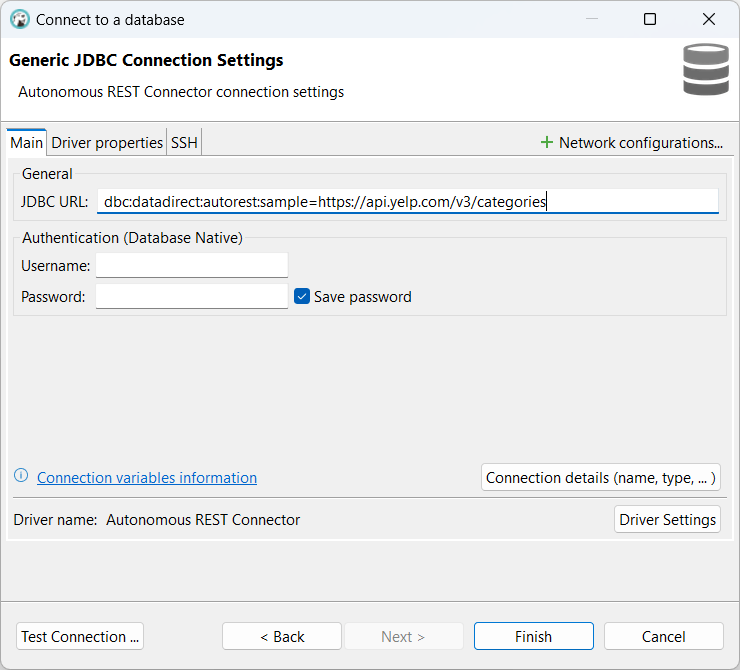Open the Connection variables information link

[147, 478]
